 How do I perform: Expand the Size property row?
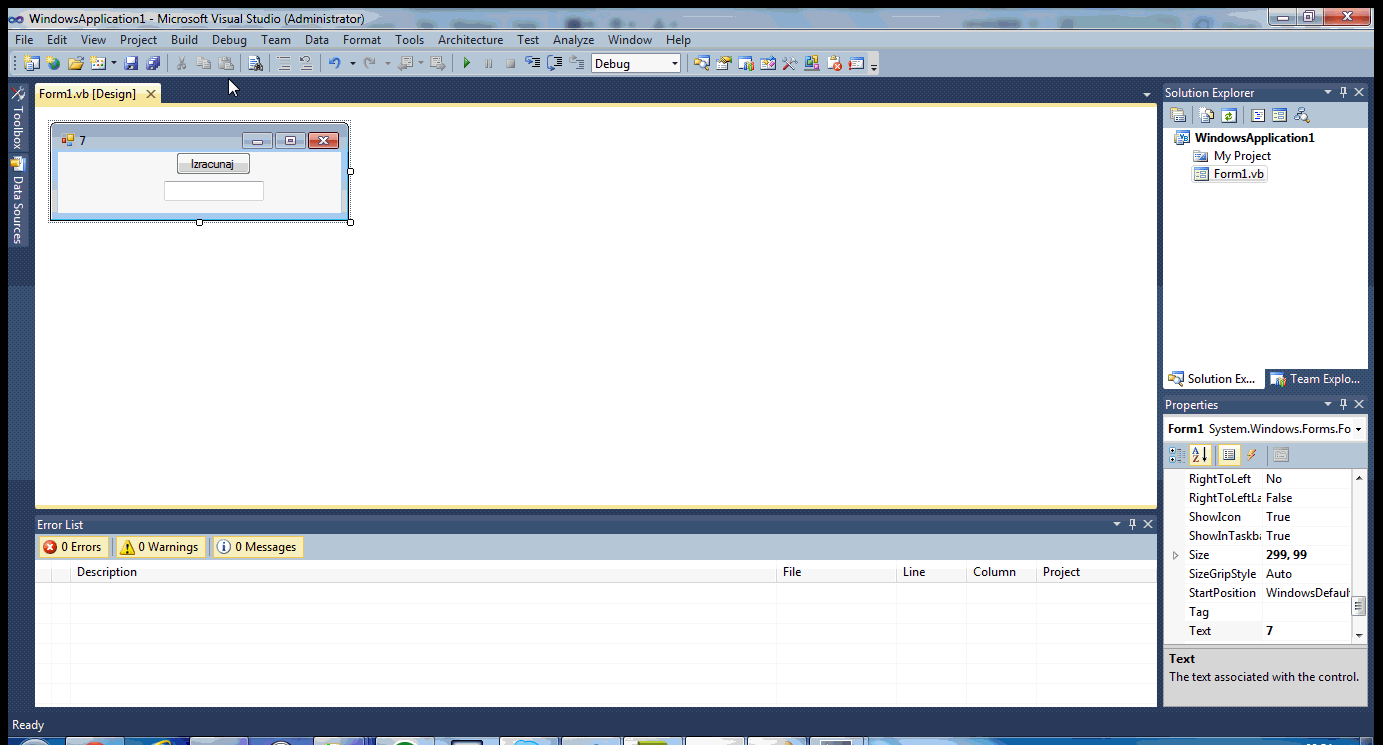click(x=1175, y=555)
